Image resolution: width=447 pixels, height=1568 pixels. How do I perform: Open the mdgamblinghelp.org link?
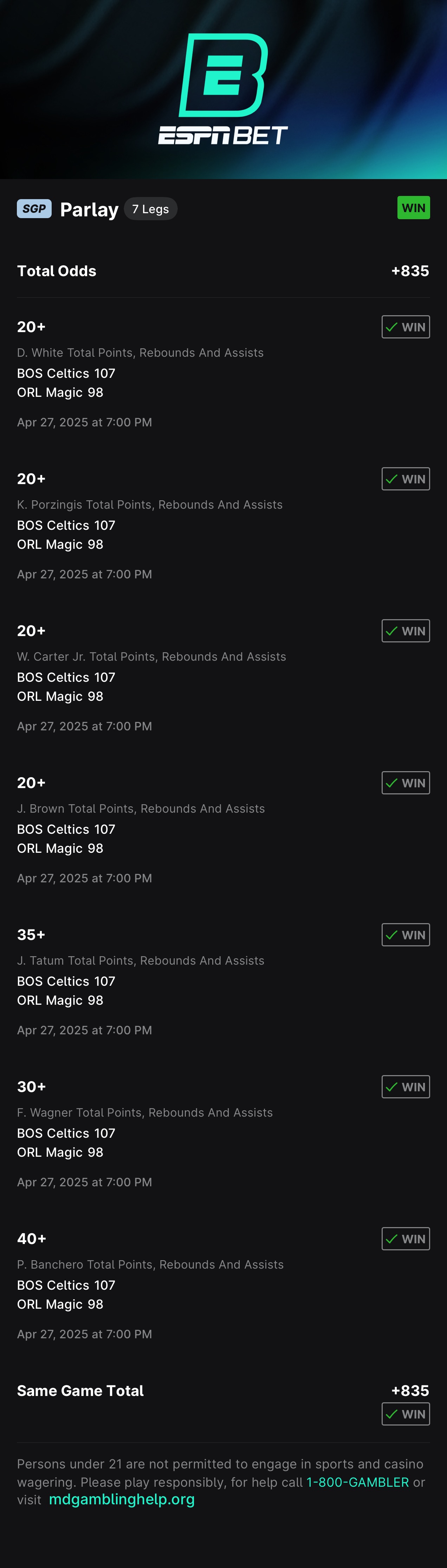(122, 1499)
